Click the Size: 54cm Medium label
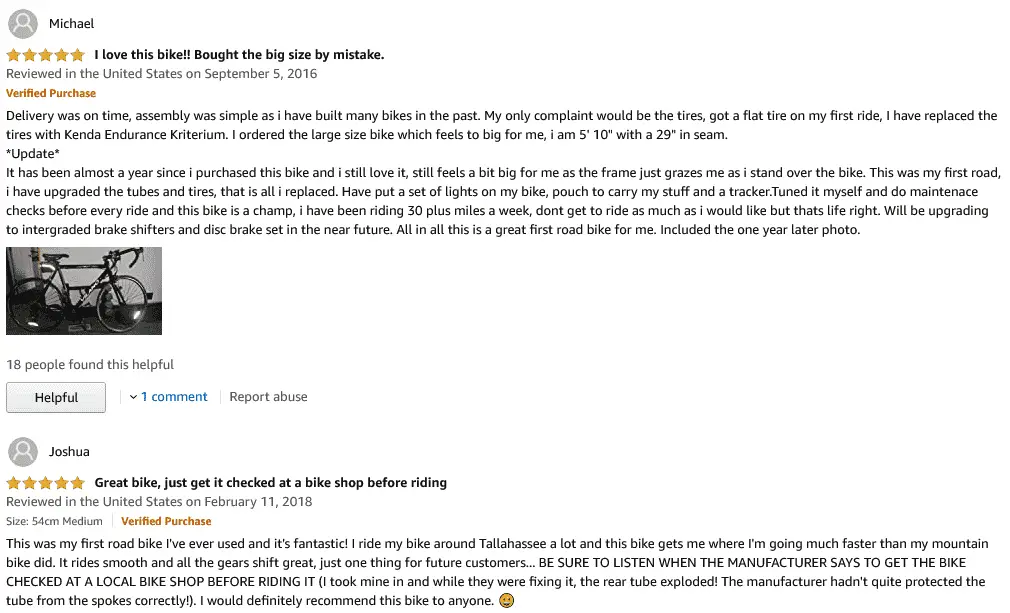The height and width of the screenshot is (613, 1010). [54, 522]
